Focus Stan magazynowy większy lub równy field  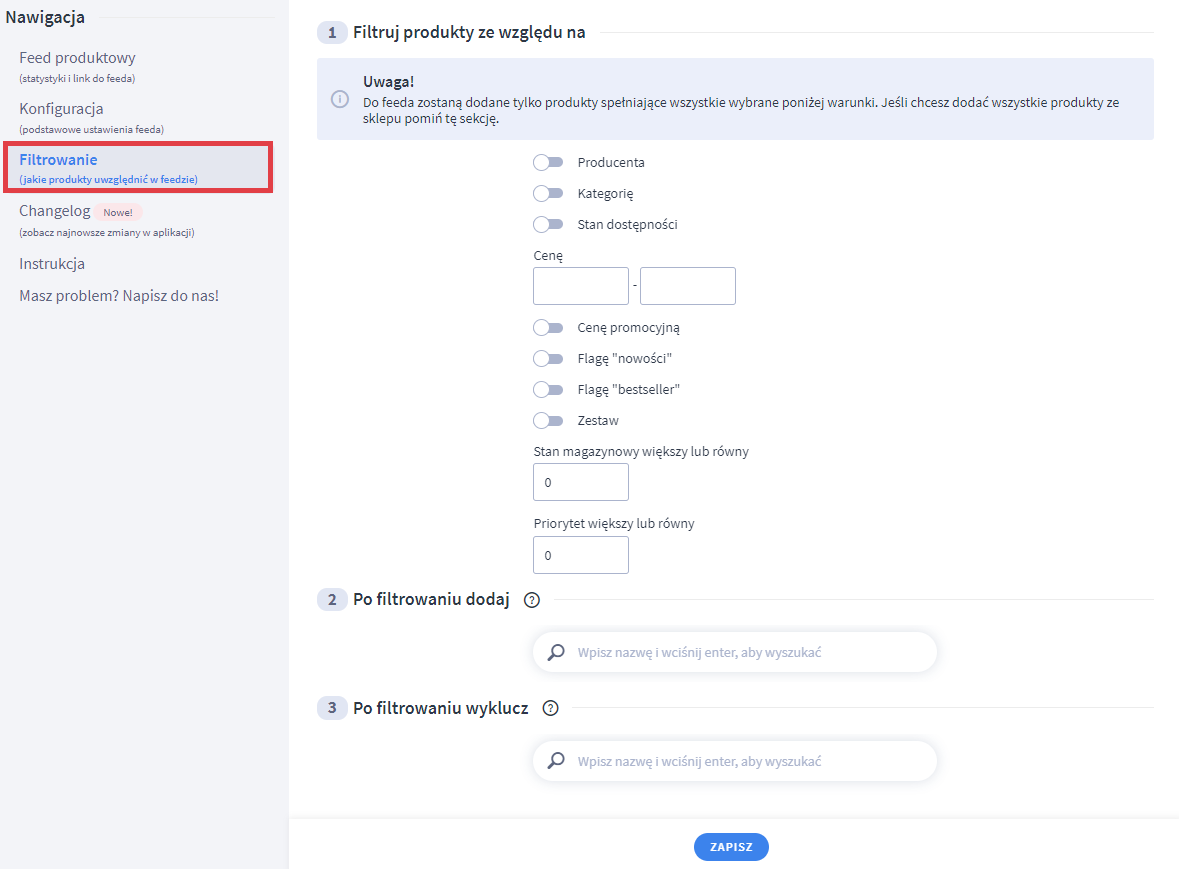coord(581,482)
